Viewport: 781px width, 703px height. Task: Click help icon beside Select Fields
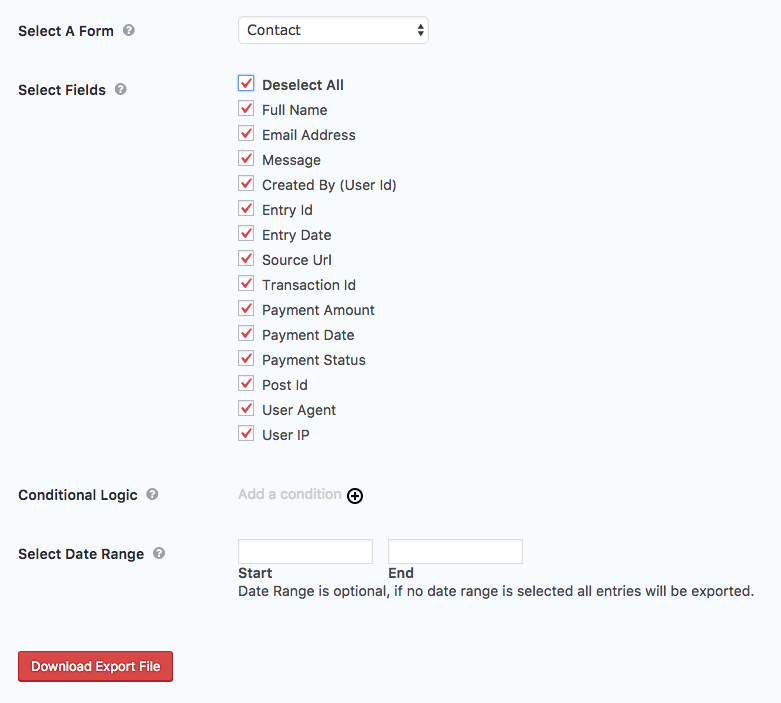coord(121,89)
